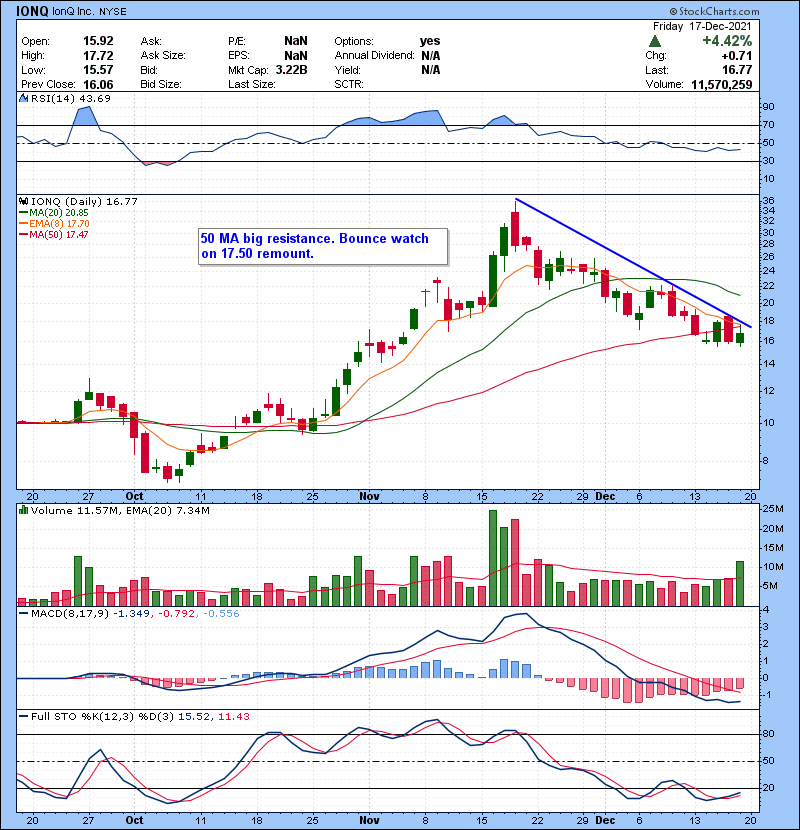Click the 25M volume axis label
This screenshot has width=800, height=830.
pos(772,509)
